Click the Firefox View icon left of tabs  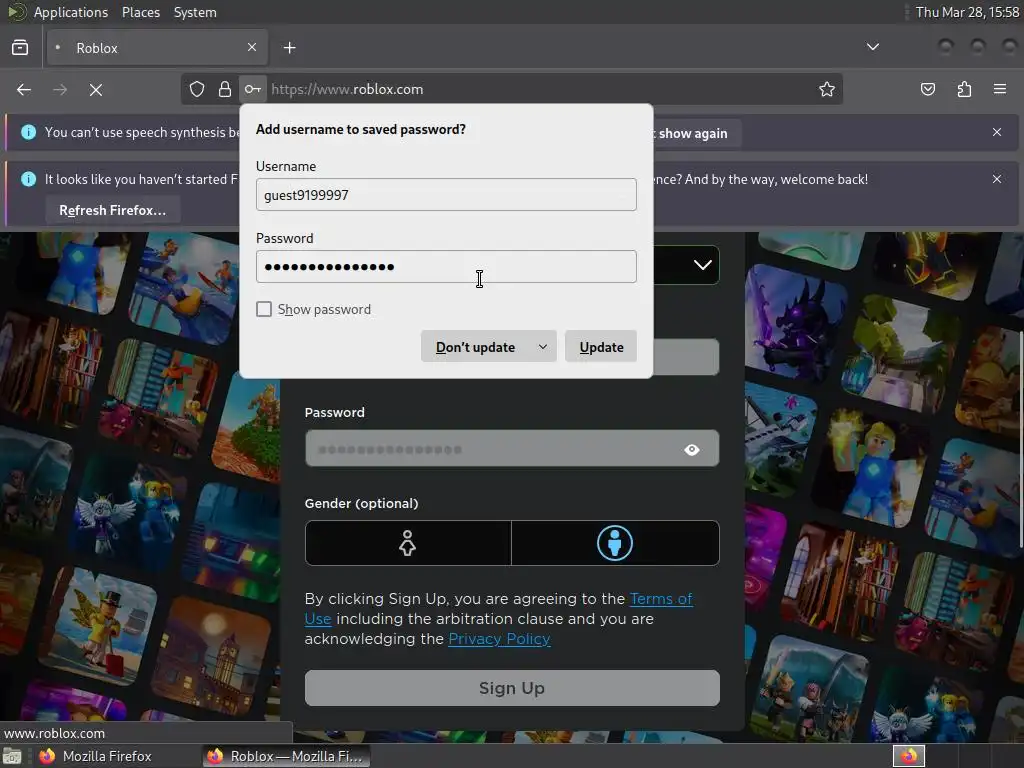[x=20, y=48]
